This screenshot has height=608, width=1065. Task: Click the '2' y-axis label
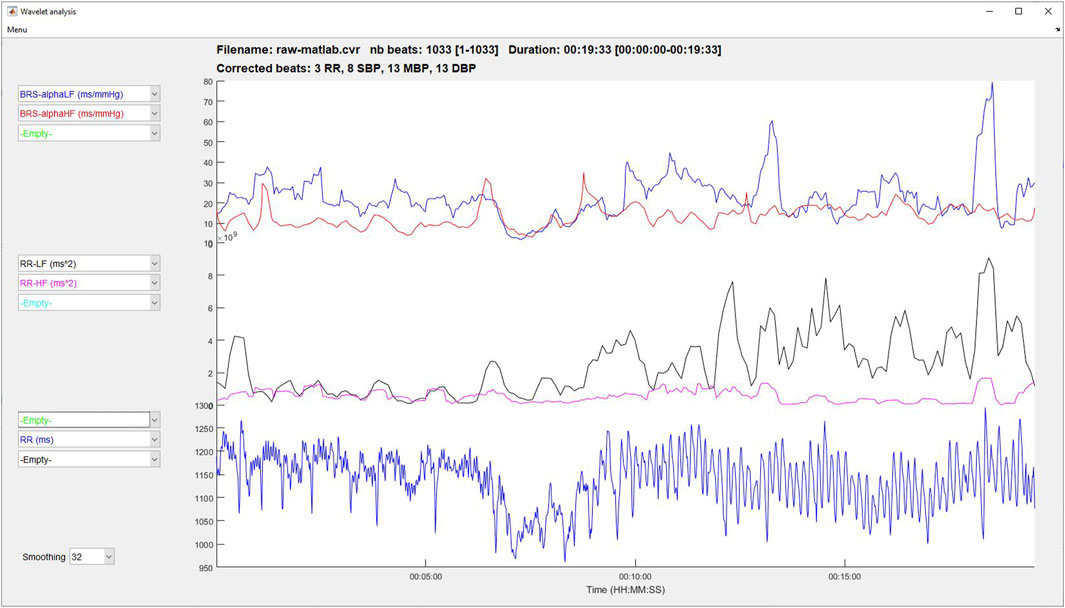[211, 374]
